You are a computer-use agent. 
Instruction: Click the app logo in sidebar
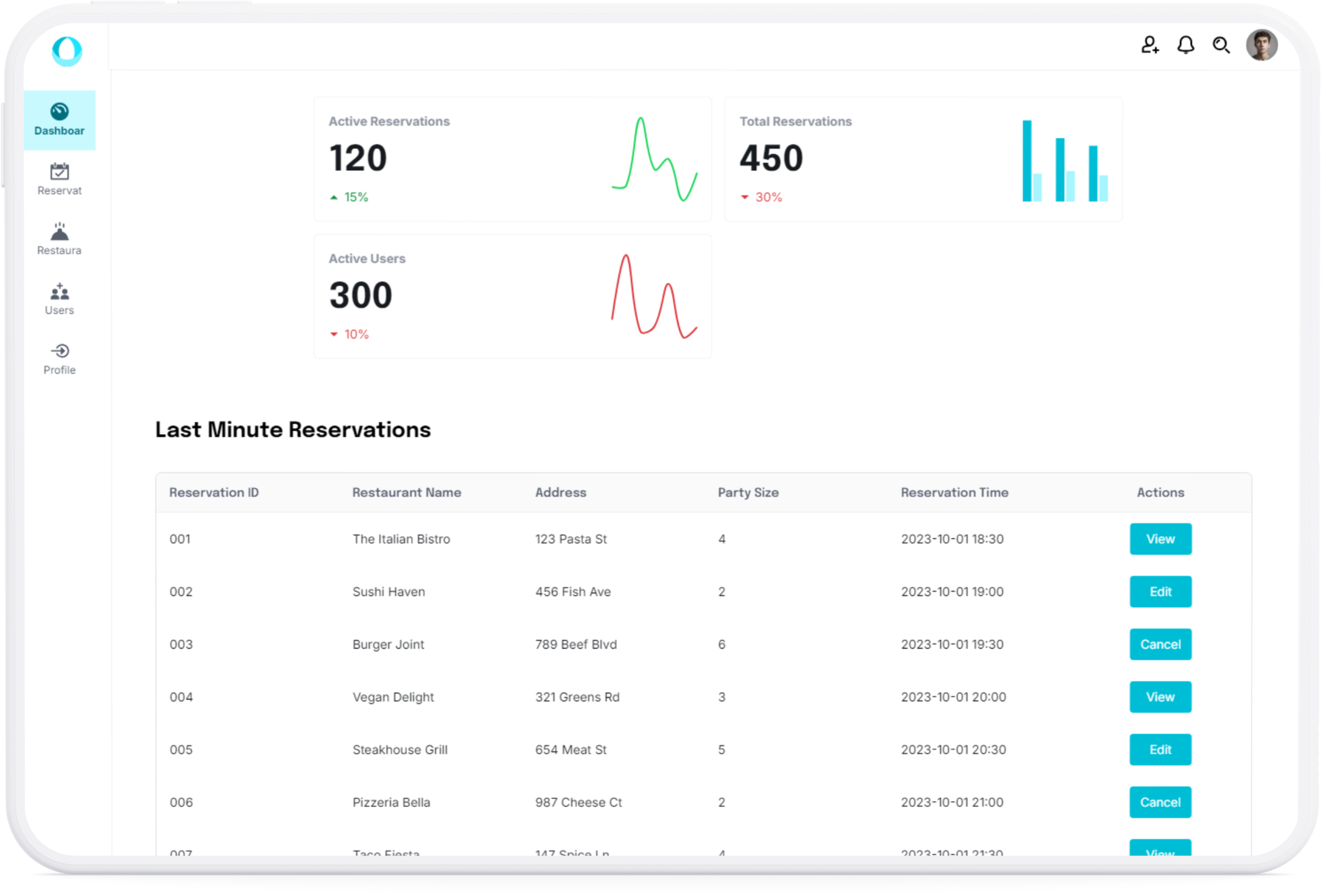67,51
